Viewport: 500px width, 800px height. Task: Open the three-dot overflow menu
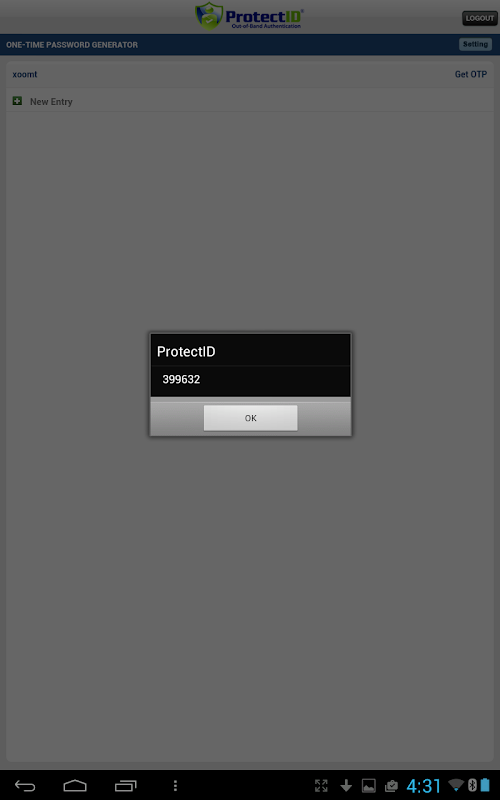(x=175, y=785)
